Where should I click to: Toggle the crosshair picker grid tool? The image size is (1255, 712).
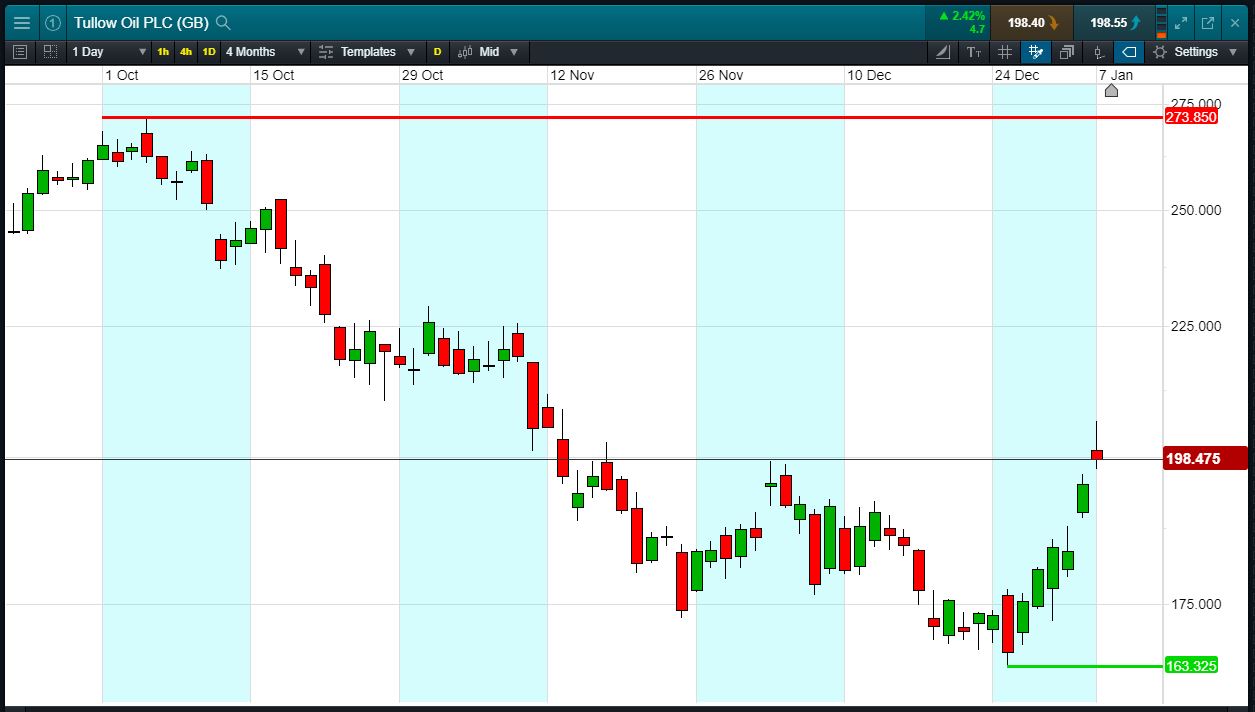pyautogui.click(x=1036, y=52)
